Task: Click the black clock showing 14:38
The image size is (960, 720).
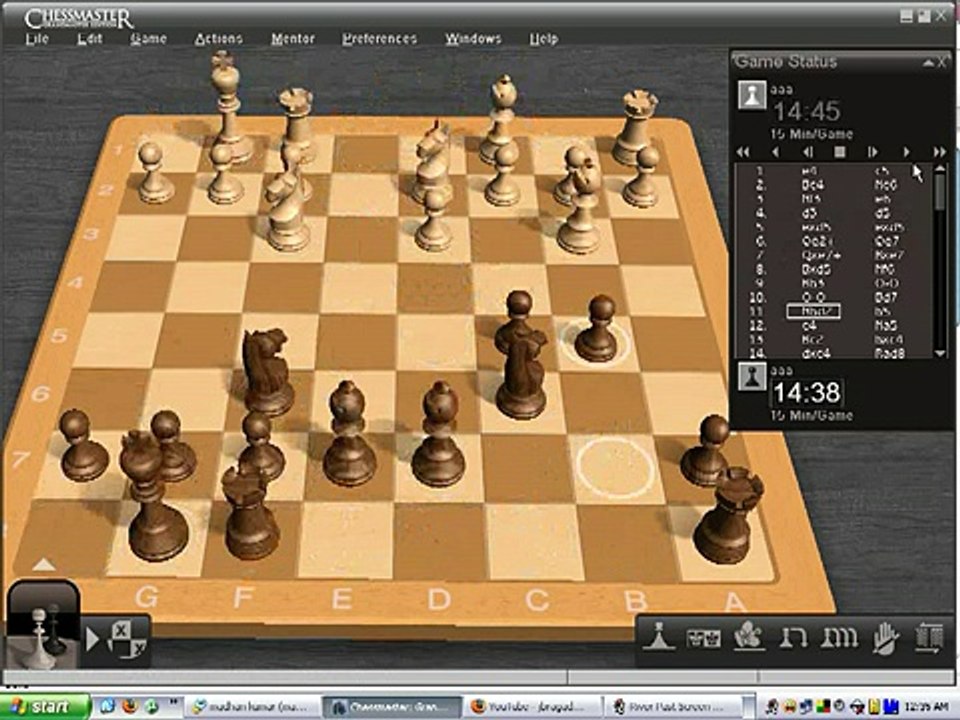Action: [x=806, y=392]
